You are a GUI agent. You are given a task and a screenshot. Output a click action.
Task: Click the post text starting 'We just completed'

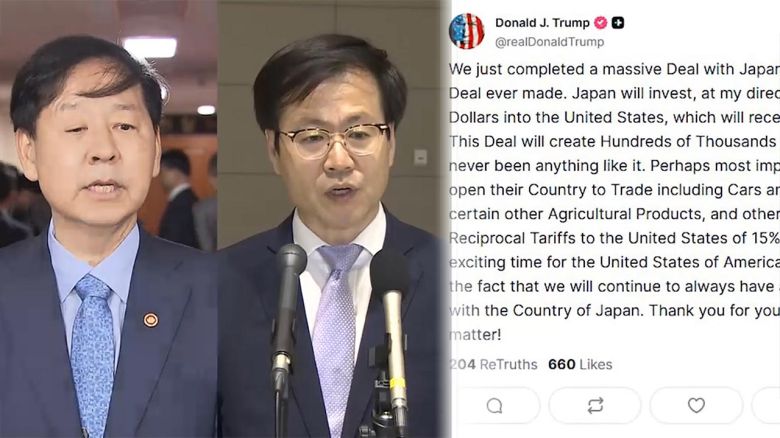tap(614, 202)
